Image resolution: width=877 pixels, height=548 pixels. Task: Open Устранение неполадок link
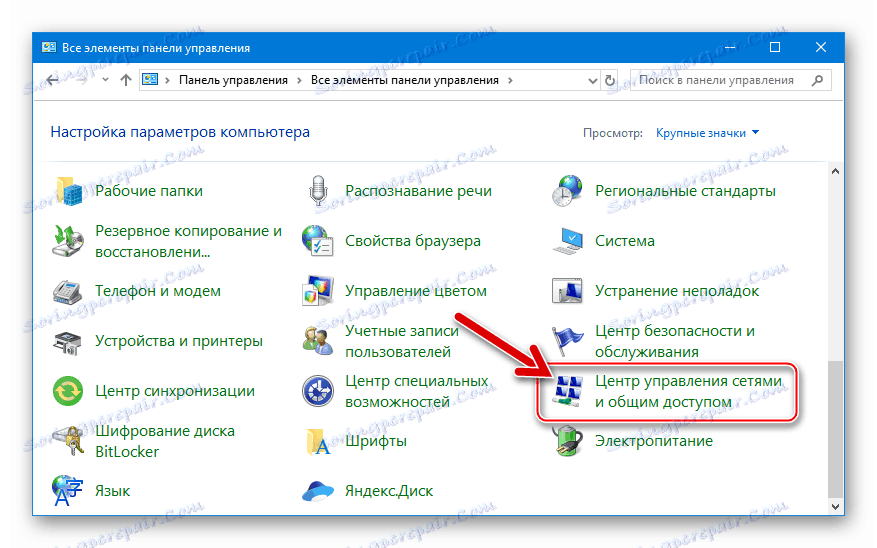click(677, 291)
